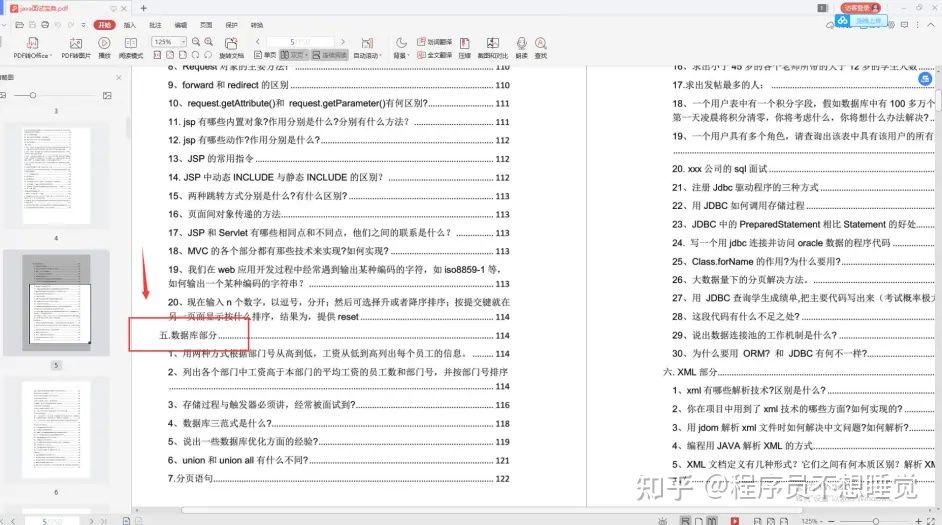
Task: Click the blue cloud upload icon
Action: coord(842,20)
